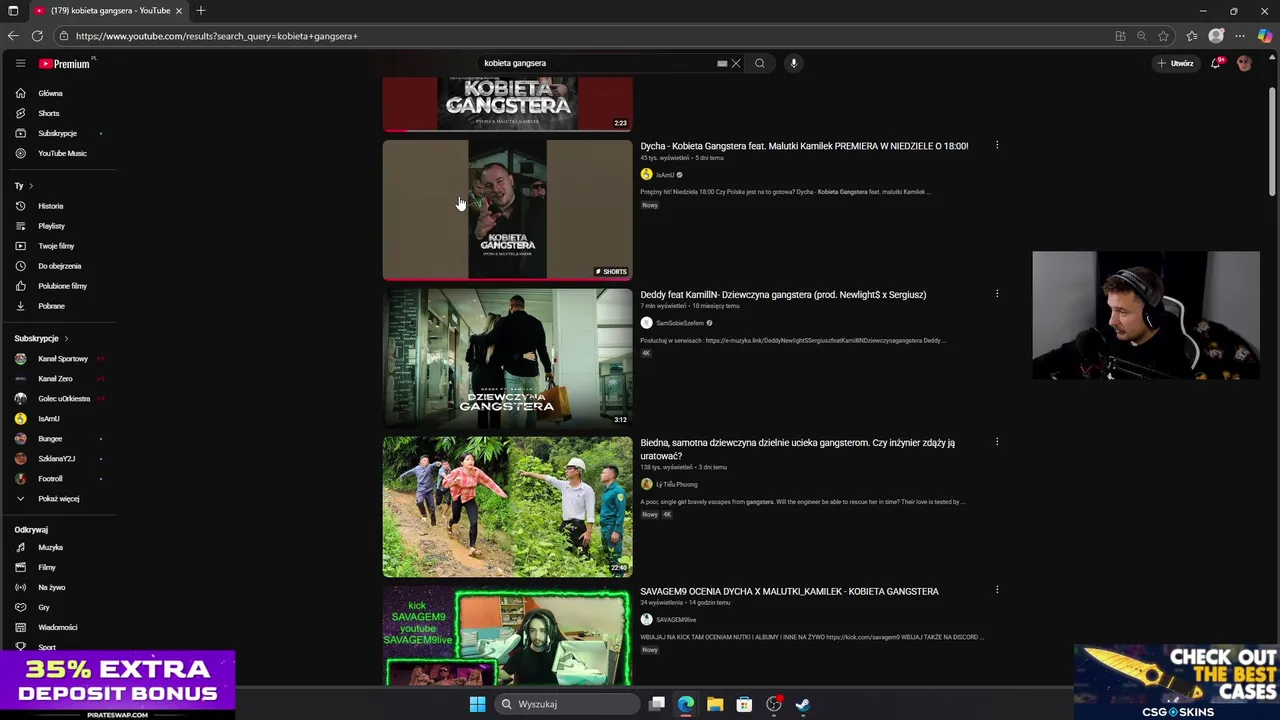Reload the page with the browser refresh button

[x=37, y=36]
